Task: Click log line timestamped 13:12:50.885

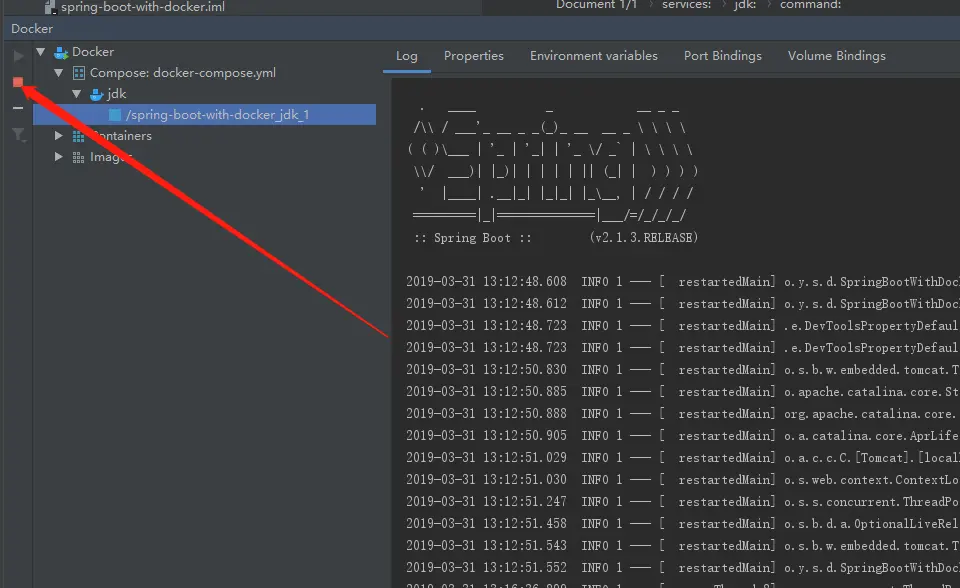Action: [x=683, y=392]
